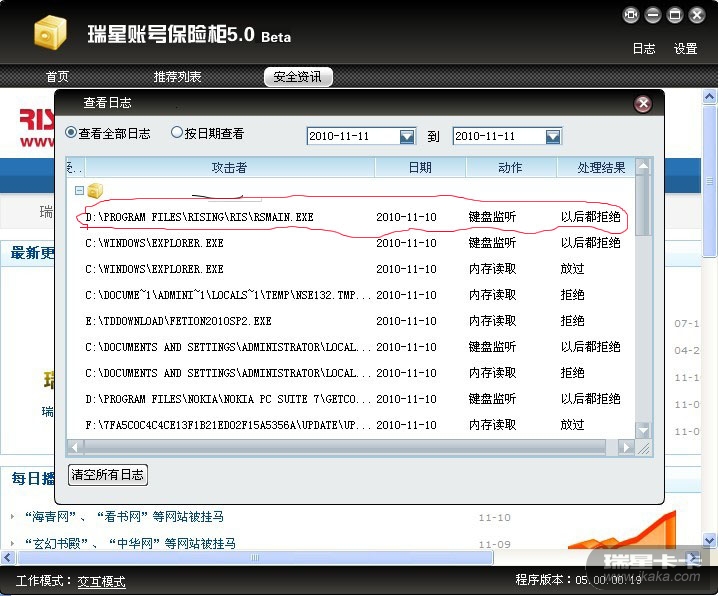This screenshot has height=596, width=718.
Task: Click the log list horizontal scrollbar thumb
Action: [x=345, y=447]
